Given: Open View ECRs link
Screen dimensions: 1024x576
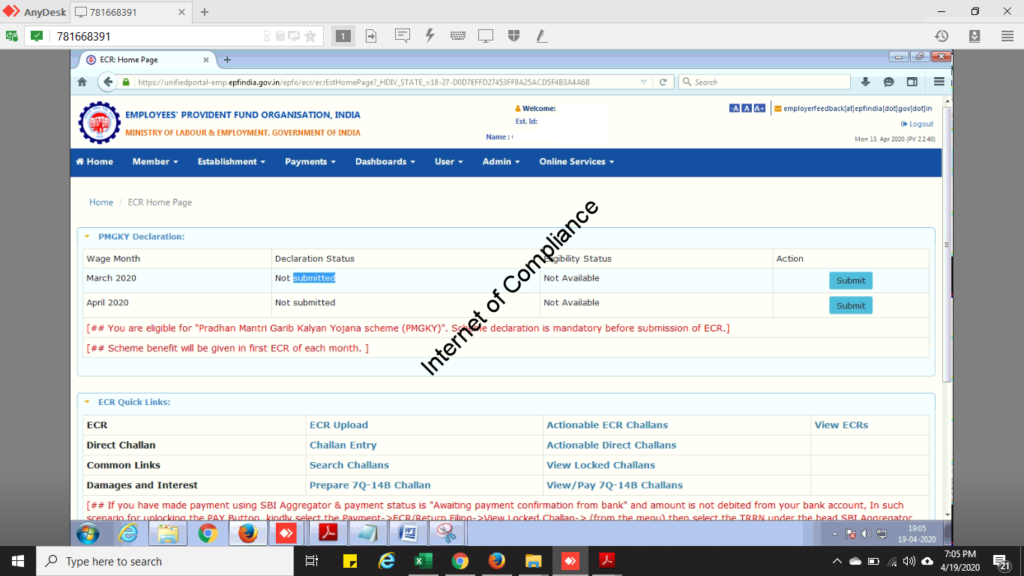Looking at the screenshot, I should click(x=841, y=424).
